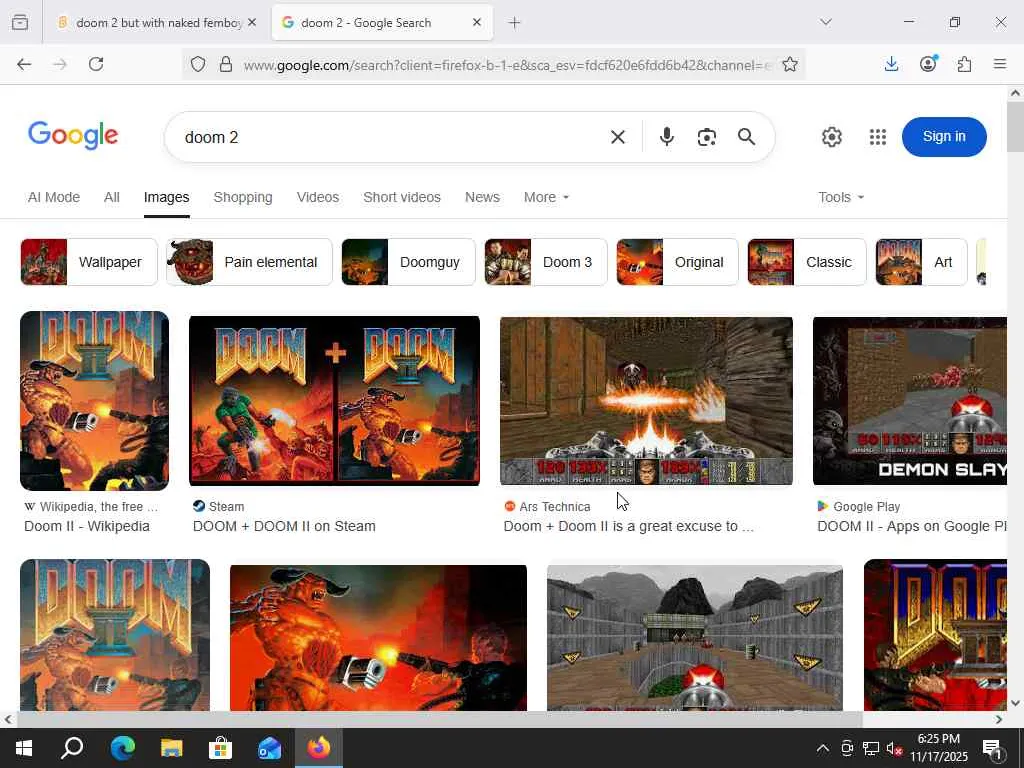Click the forward navigation arrow
The image size is (1024, 768).
click(x=60, y=65)
